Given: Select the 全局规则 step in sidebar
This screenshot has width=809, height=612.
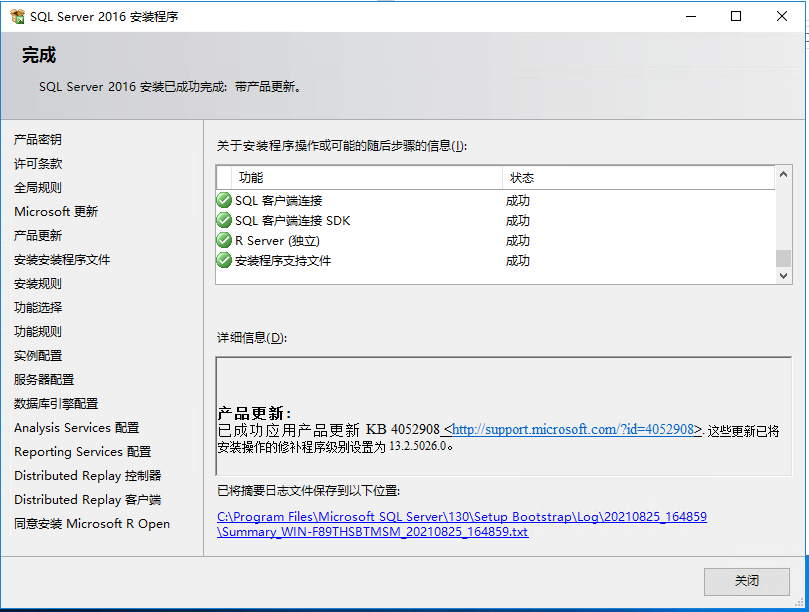Looking at the screenshot, I should point(38,187).
